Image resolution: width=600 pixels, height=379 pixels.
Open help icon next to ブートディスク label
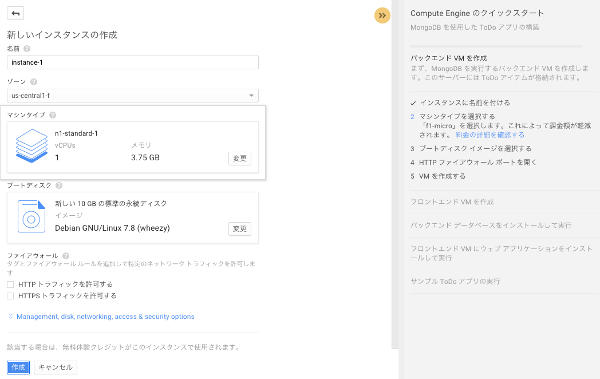click(59, 185)
